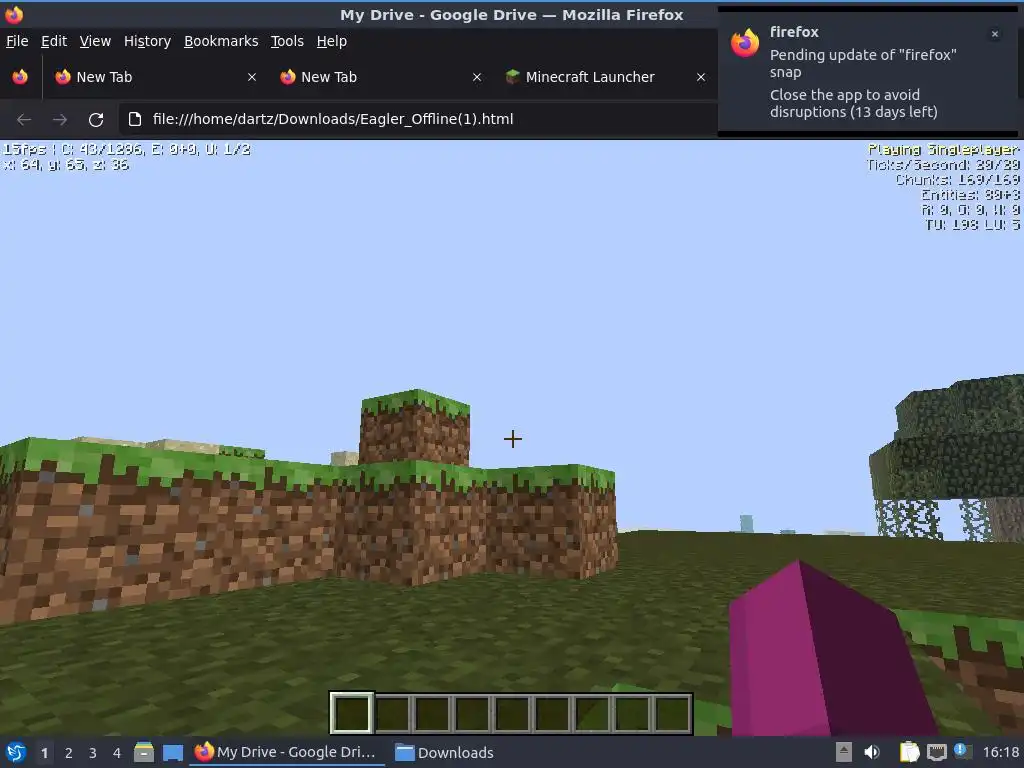Click the show desktop taskbar icon
This screenshot has height=768, width=1024.
click(x=173, y=752)
